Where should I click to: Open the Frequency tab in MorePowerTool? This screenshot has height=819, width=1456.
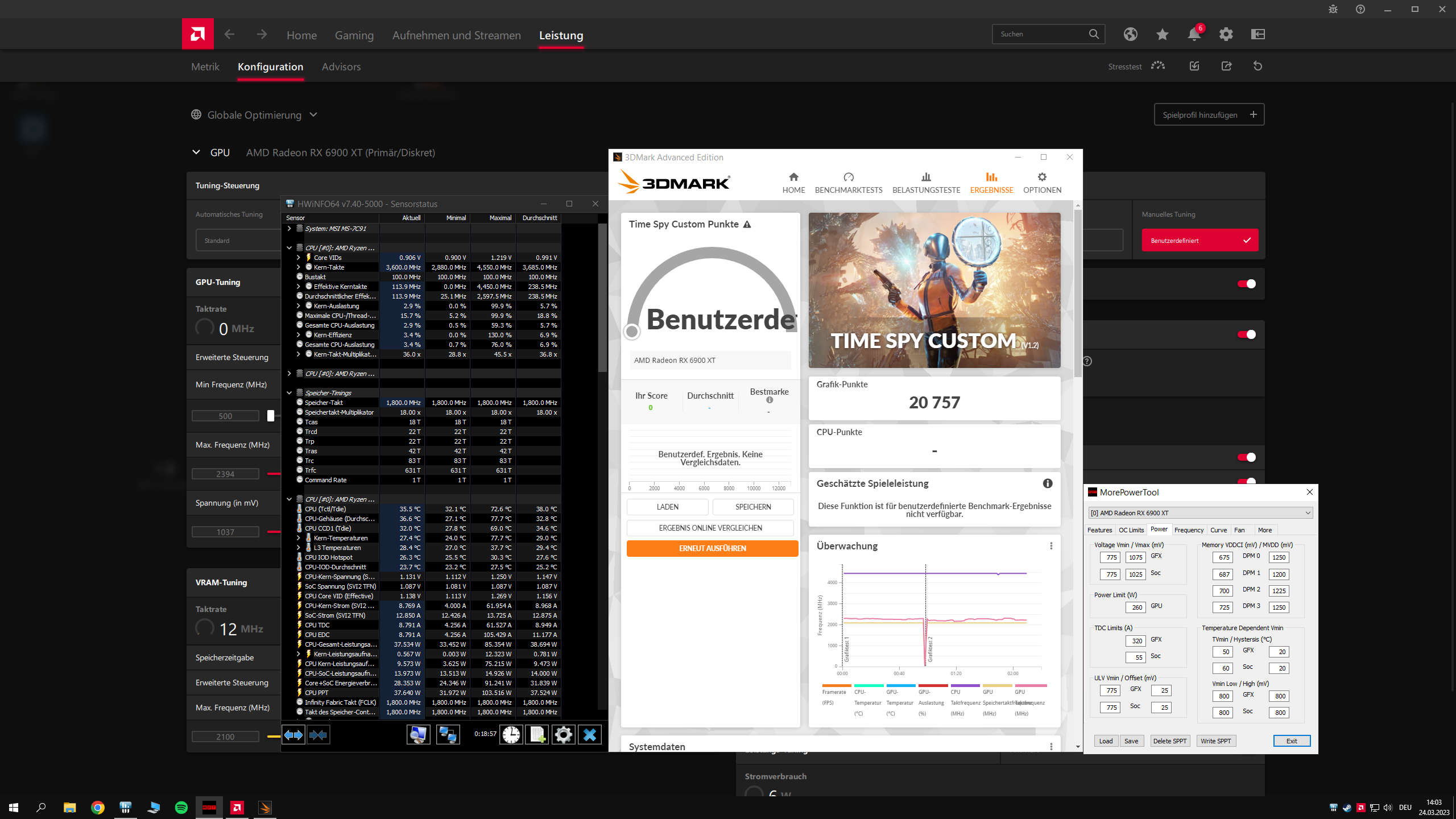pos(1189,530)
